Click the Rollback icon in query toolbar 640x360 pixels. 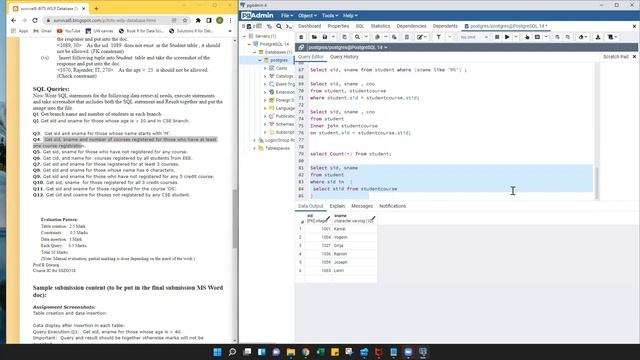pyautogui.click(x=568, y=37)
